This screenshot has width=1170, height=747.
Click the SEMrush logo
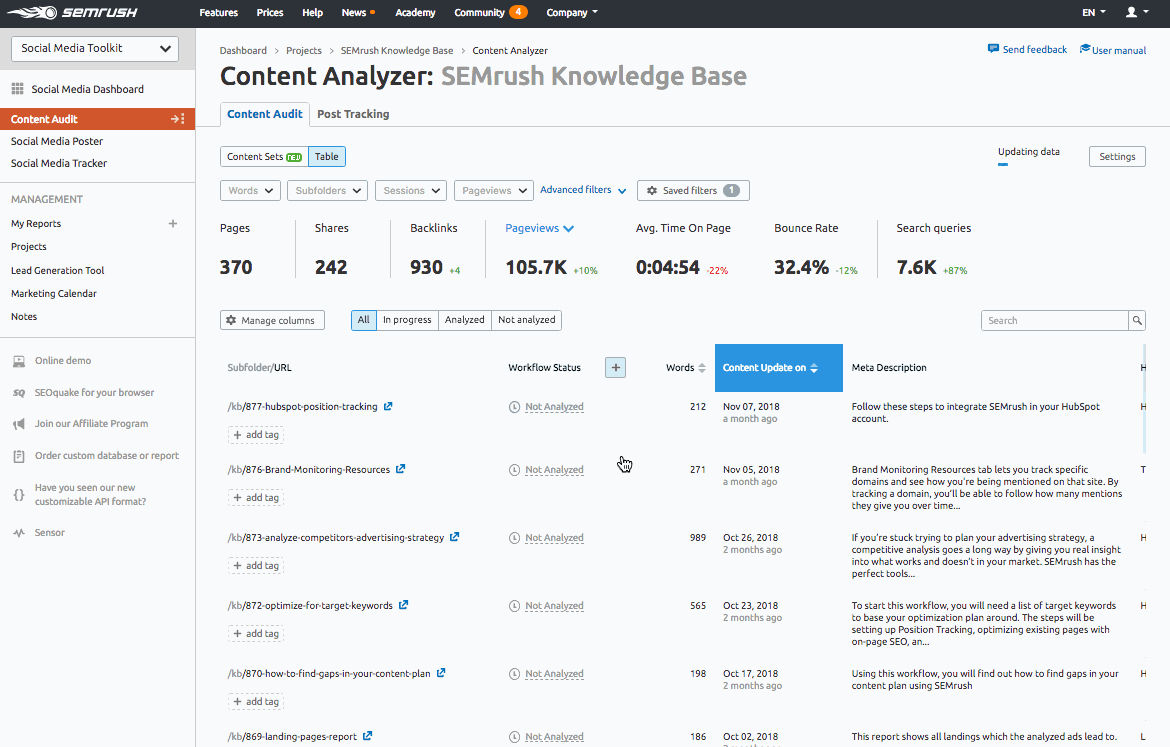[x=72, y=13]
